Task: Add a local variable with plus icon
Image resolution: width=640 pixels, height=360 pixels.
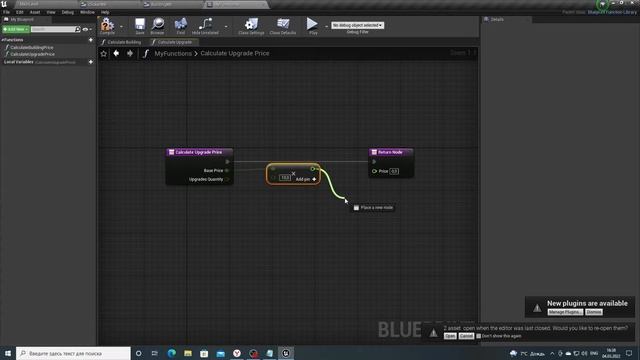Action: point(91,62)
